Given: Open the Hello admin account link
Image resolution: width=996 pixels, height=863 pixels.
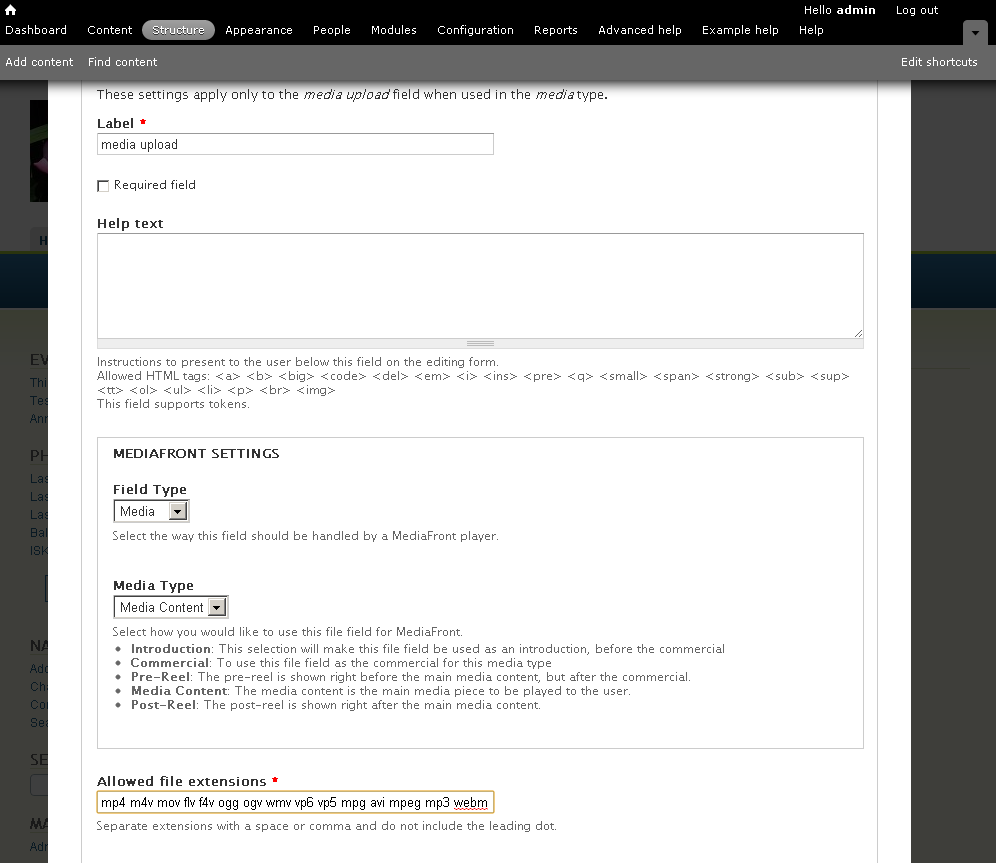Looking at the screenshot, I should pyautogui.click(x=839, y=10).
